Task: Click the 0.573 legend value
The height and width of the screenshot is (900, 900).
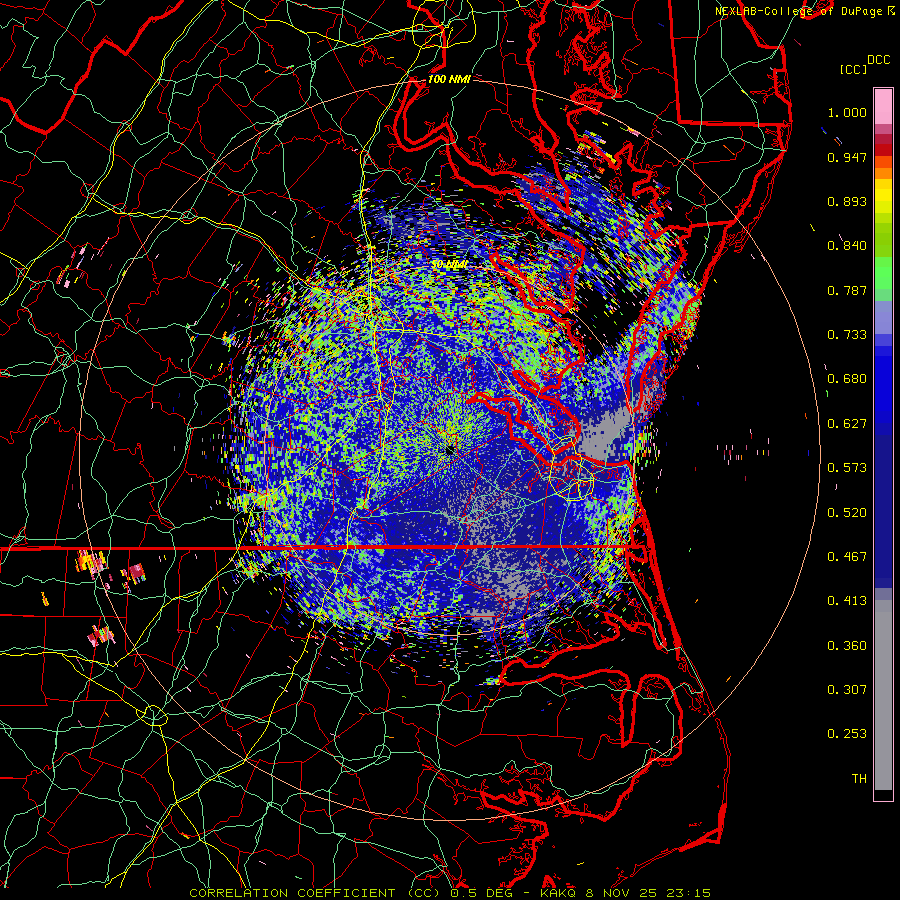Action: click(847, 468)
